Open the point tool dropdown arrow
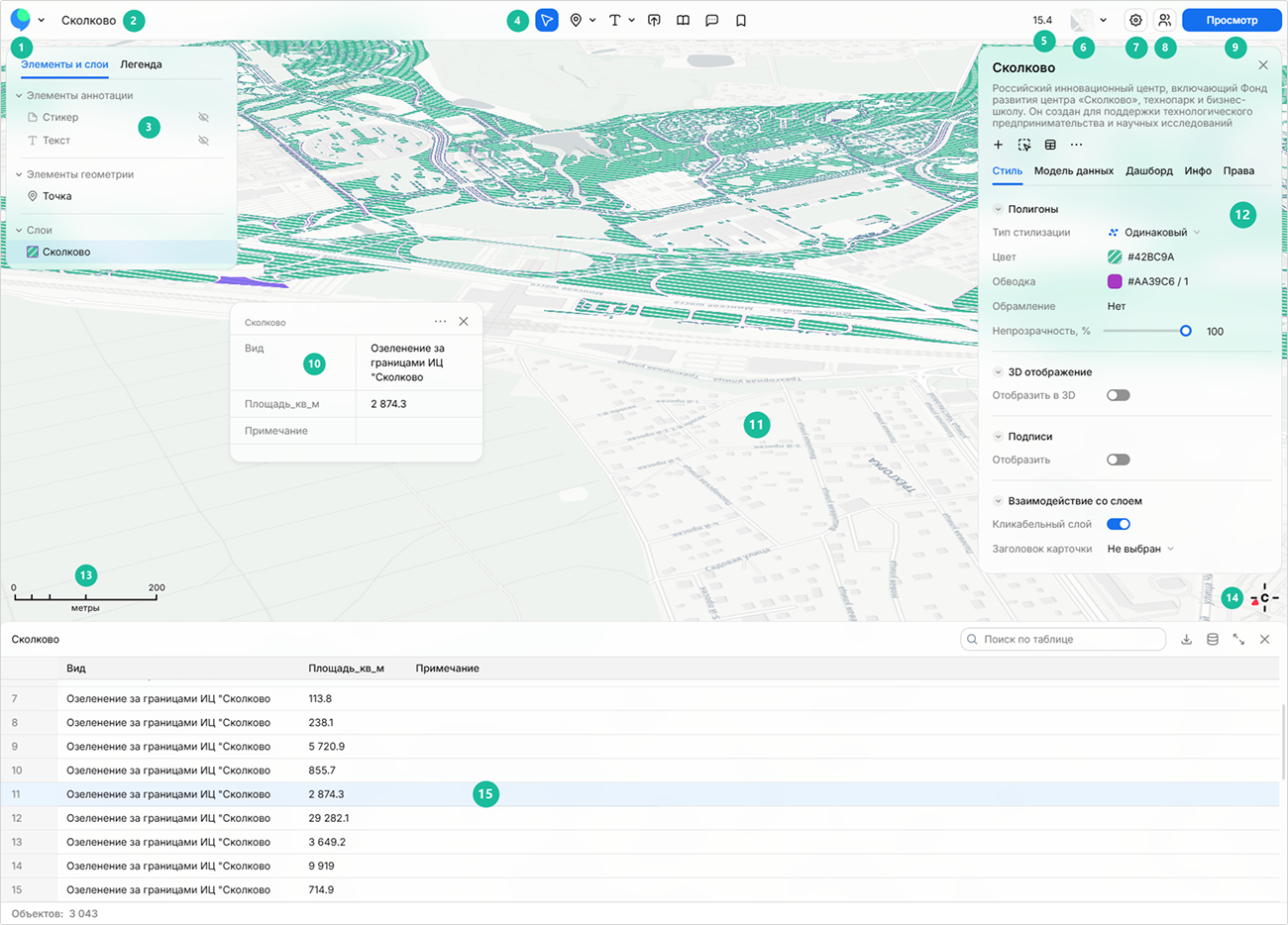This screenshot has width=1288, height=925. pos(592,20)
